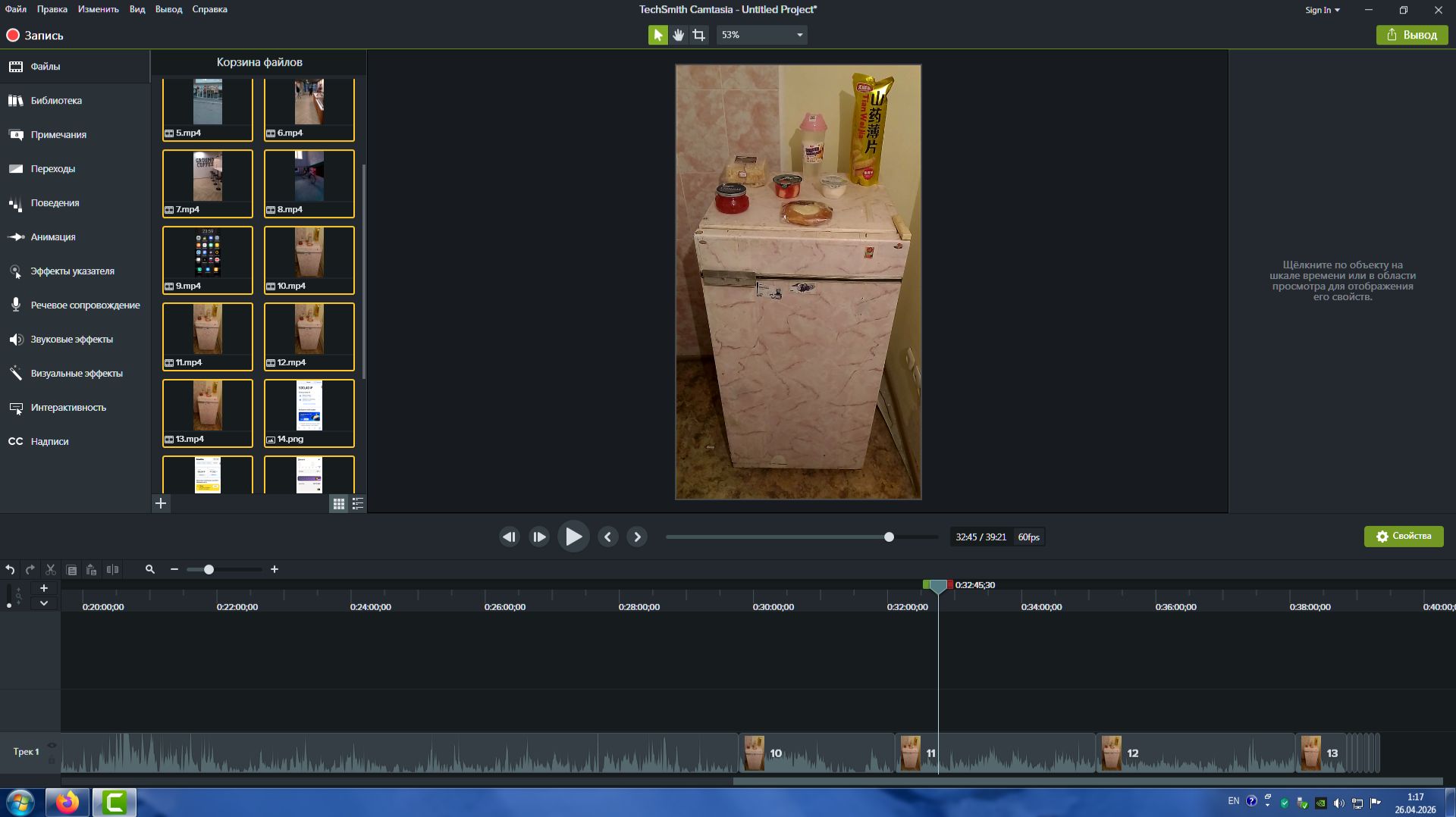
Task: Open the Переходы transitions panel
Action: [75, 169]
